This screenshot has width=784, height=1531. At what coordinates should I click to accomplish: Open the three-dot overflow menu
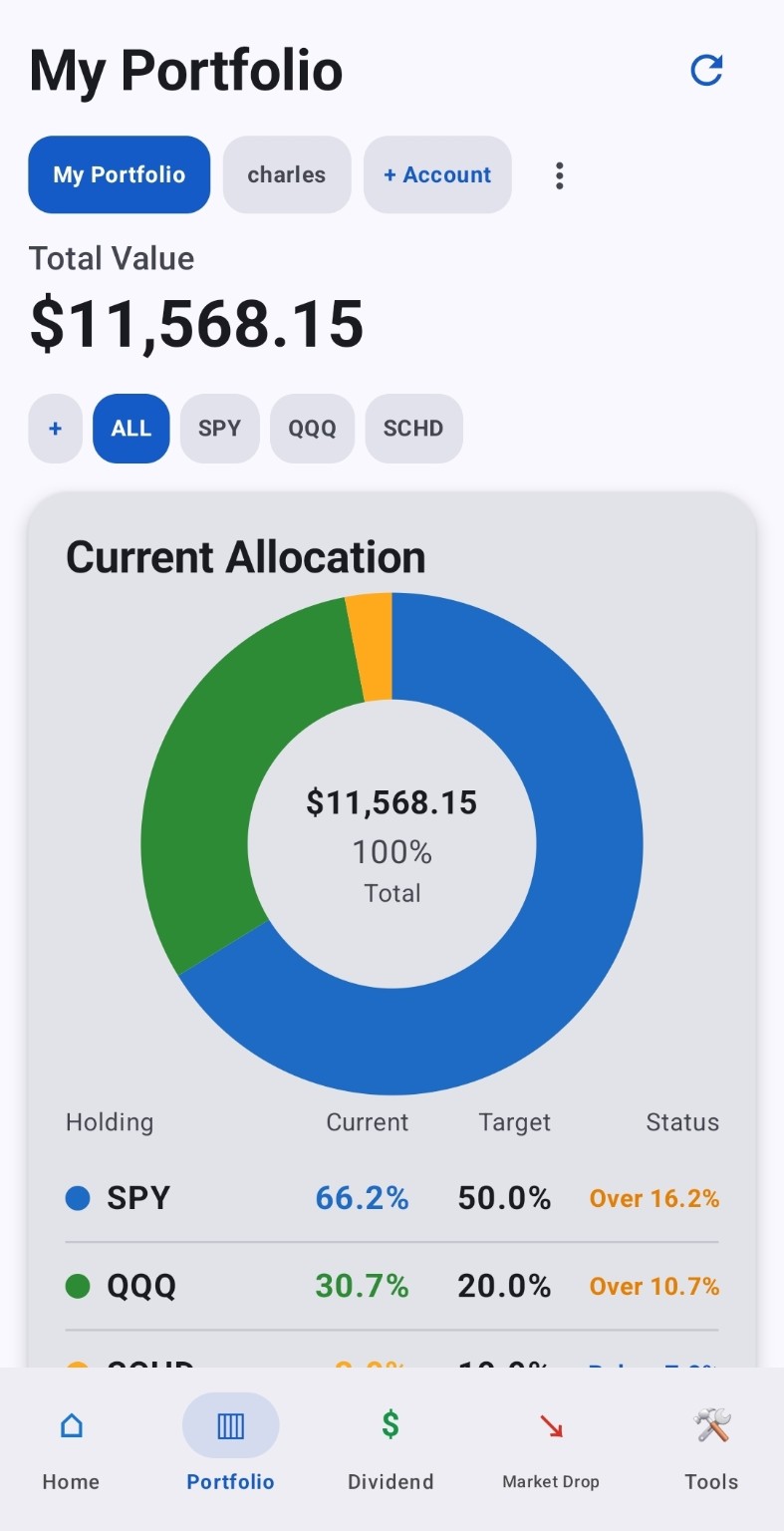pos(559,175)
